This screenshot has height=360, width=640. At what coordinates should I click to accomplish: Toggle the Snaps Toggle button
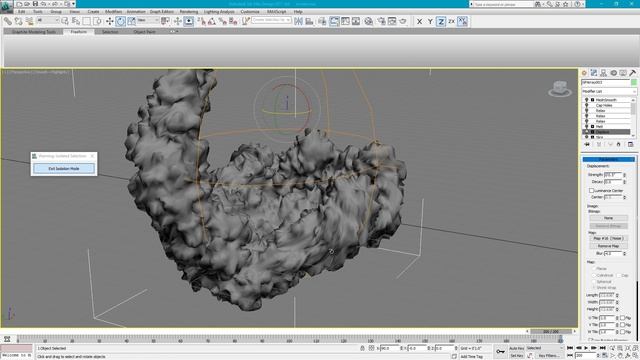tap(201, 21)
